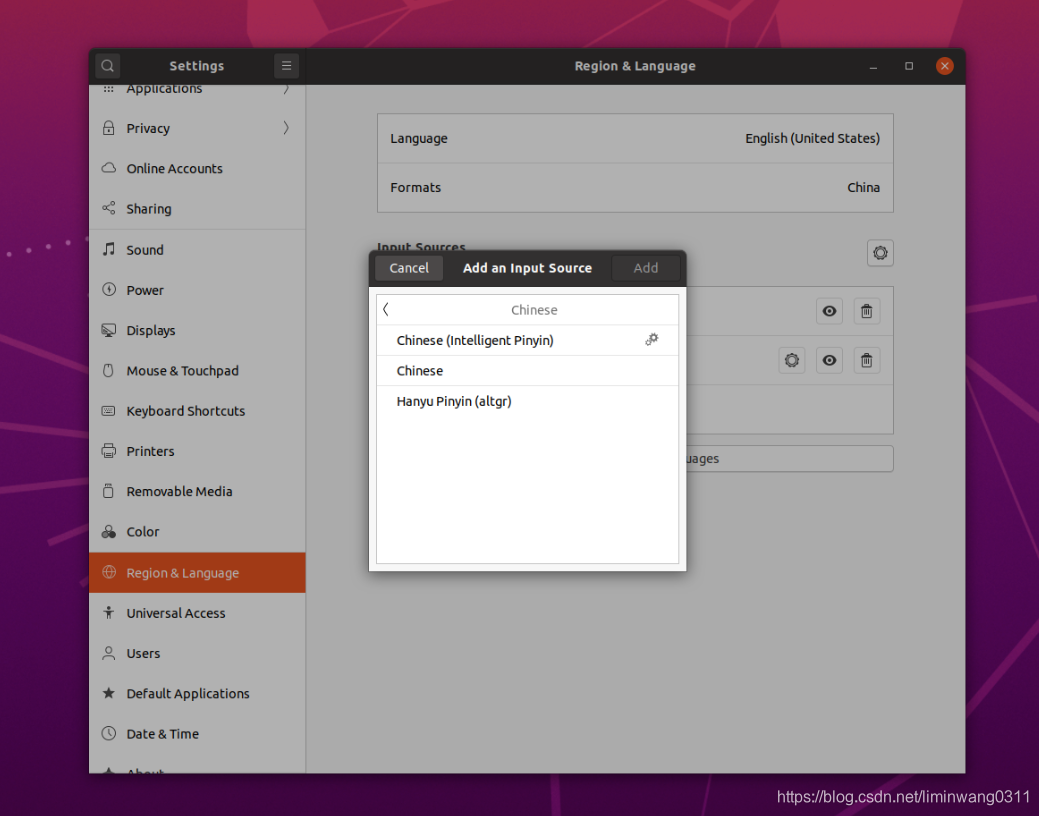This screenshot has height=816, width=1039.
Task: Click the Keyboard Shortcuts icon
Action: [109, 411]
